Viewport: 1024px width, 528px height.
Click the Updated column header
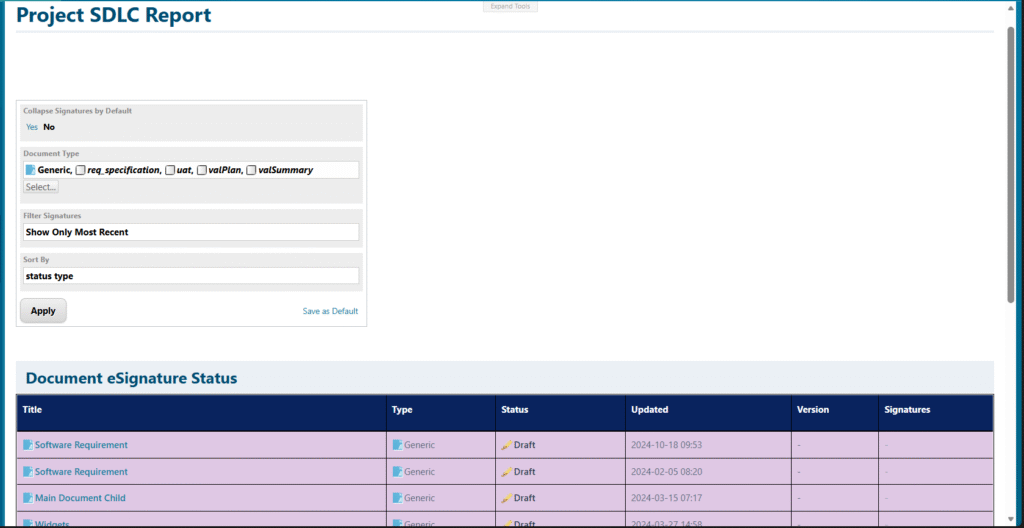(x=650, y=409)
